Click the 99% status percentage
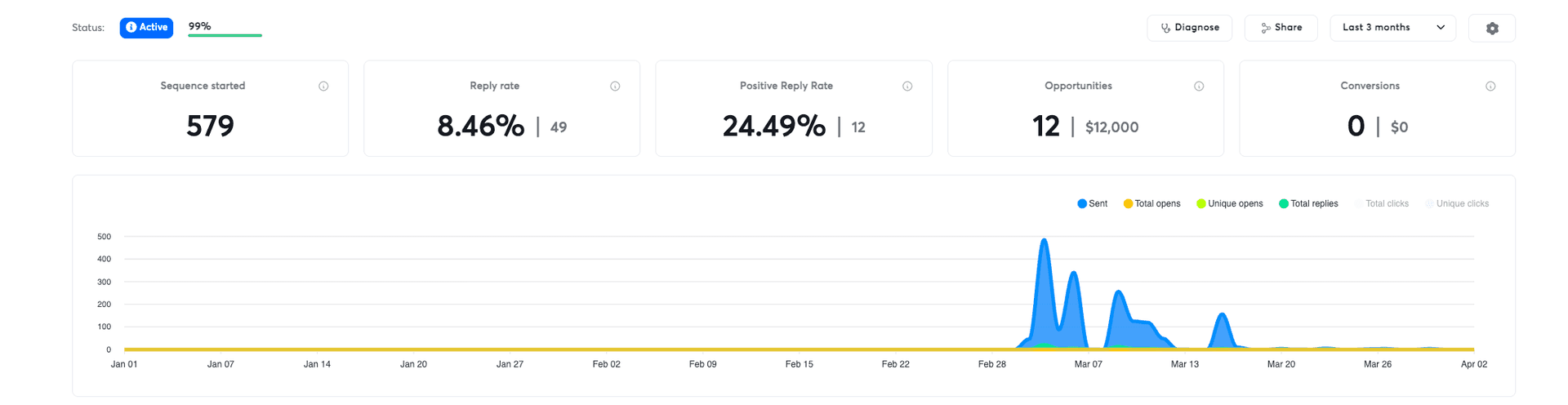This screenshot has height=405, width=1568. point(199,26)
